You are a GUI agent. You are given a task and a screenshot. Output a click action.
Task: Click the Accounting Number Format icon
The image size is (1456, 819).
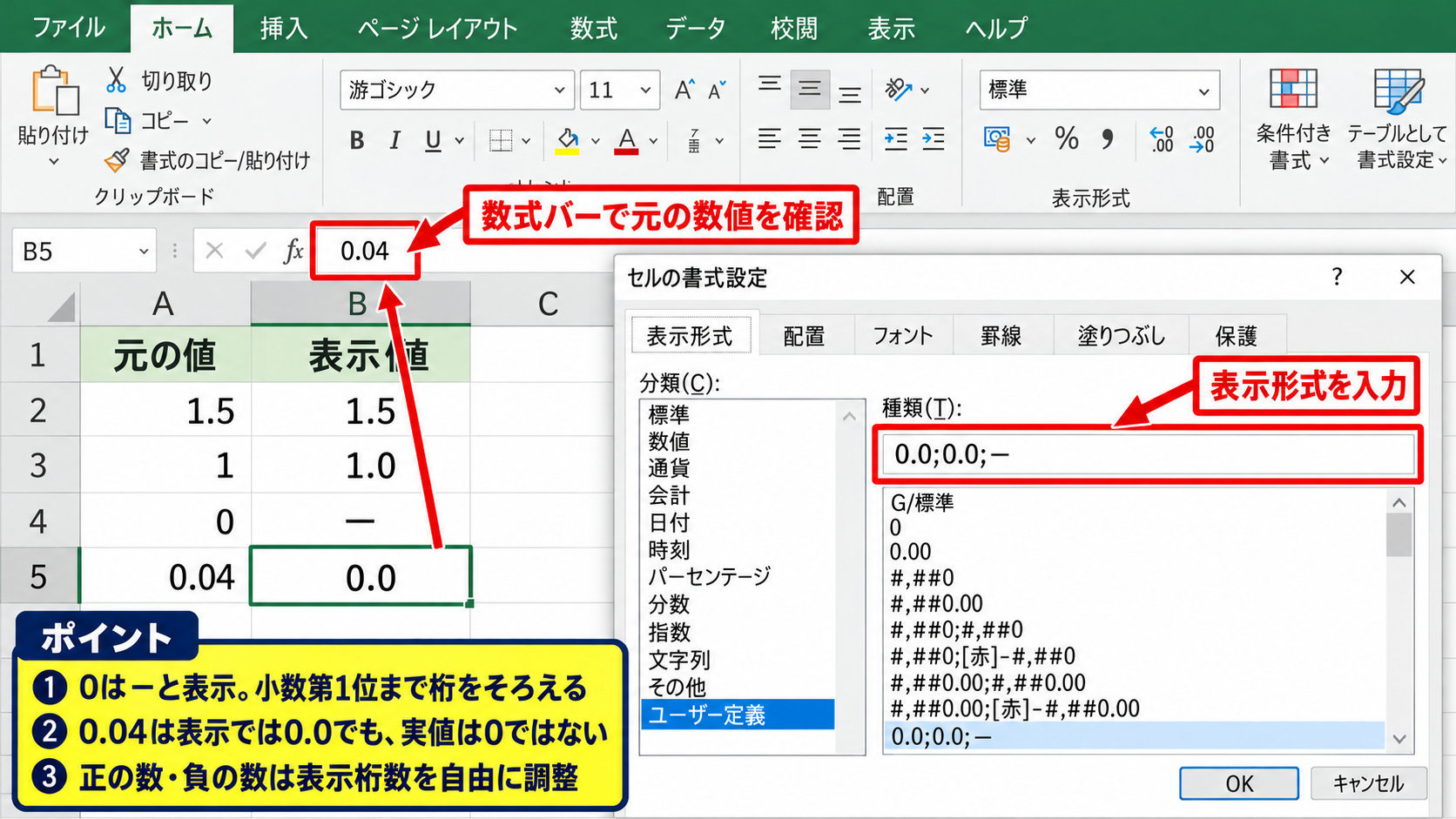tap(997, 138)
